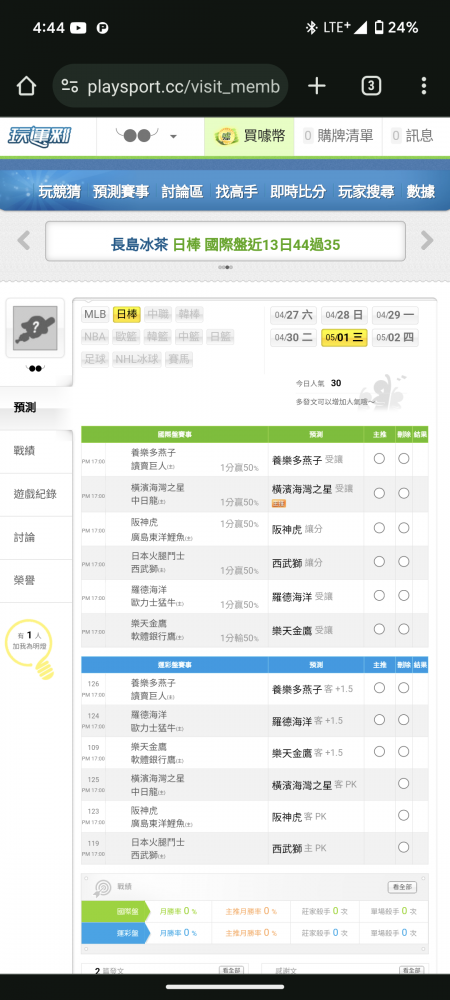Select the 04/28 日 date tab
The image size is (450, 1000).
pyautogui.click(x=344, y=315)
